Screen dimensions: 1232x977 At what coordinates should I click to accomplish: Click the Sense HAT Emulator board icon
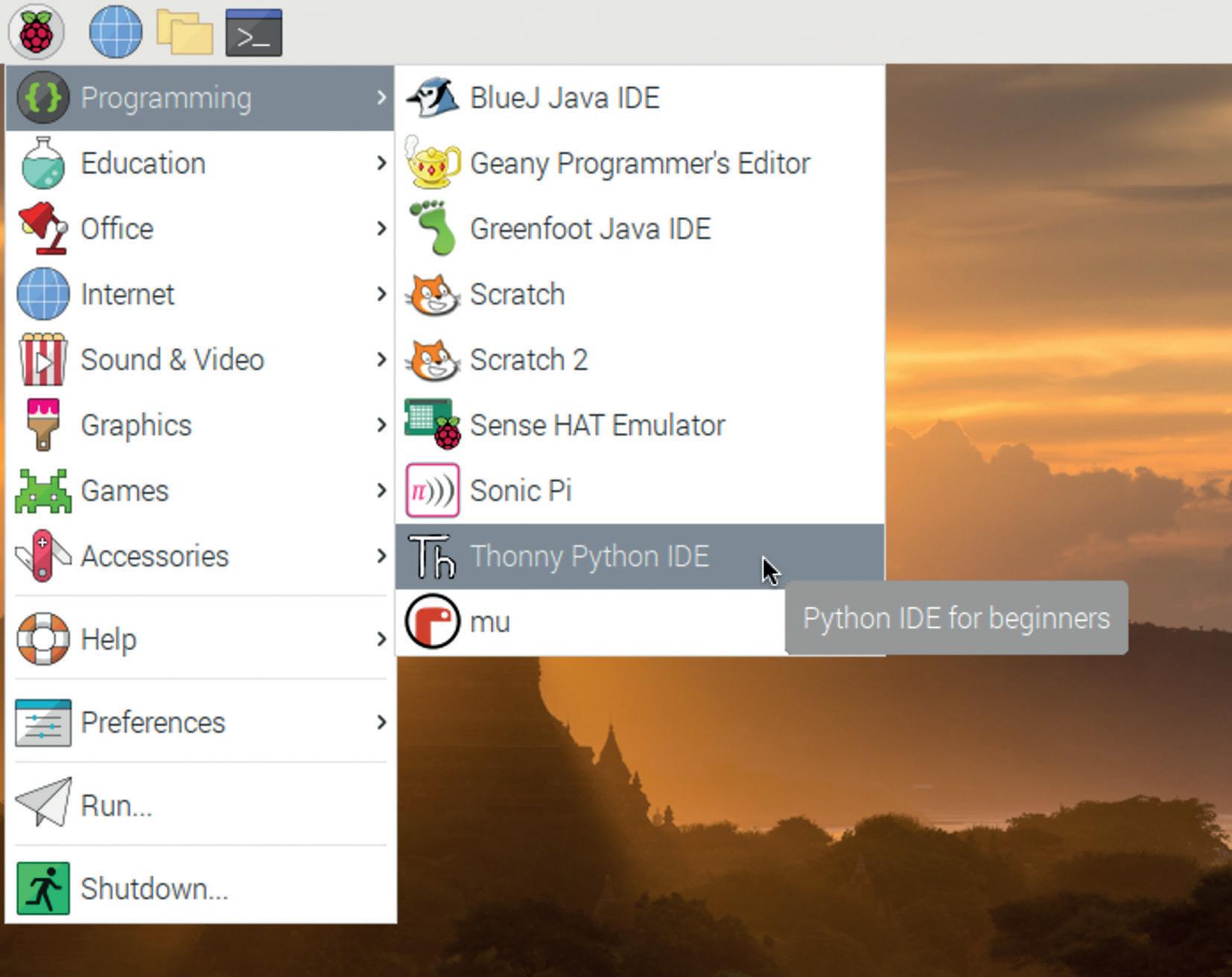point(433,425)
